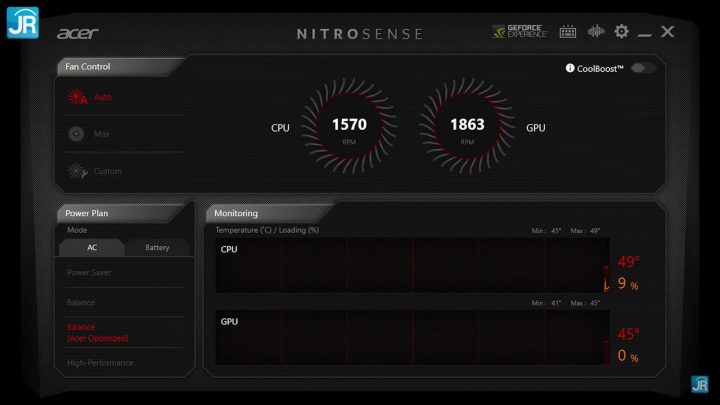The height and width of the screenshot is (405, 720).
Task: Click the Monitoring panel header
Action: 269,213
